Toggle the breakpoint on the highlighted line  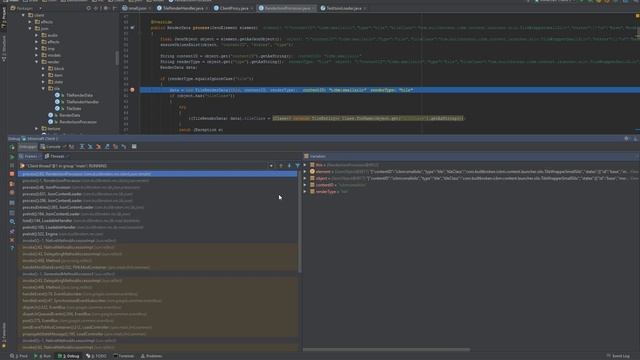(x=132, y=90)
